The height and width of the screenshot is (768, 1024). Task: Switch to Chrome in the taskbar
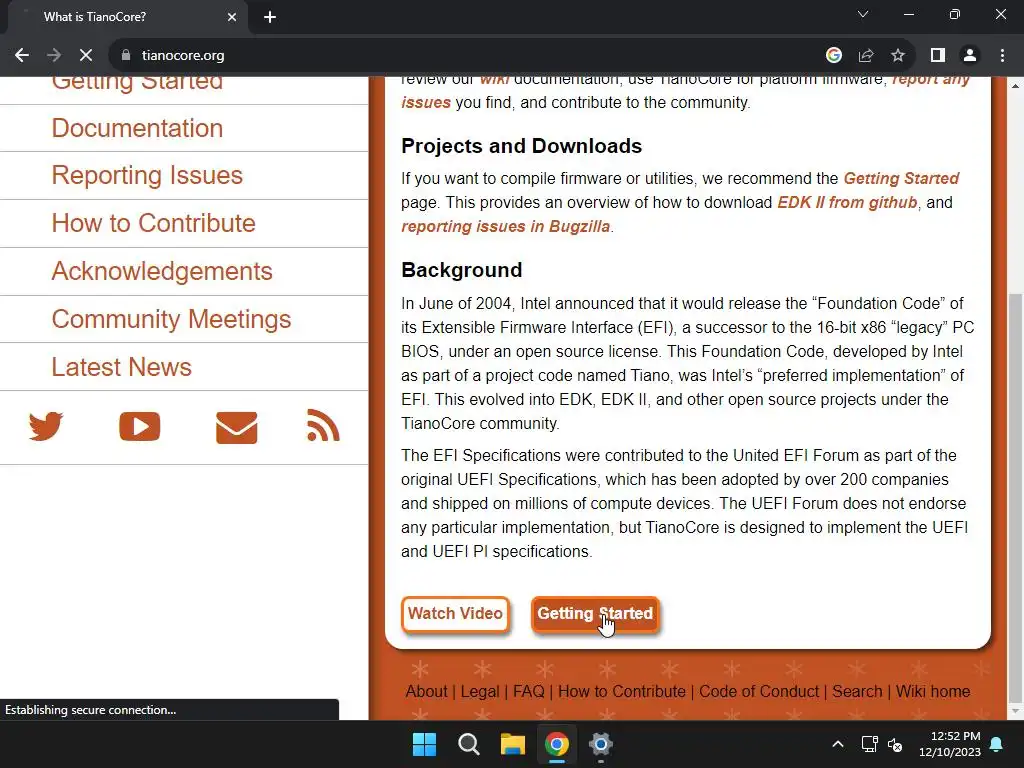point(557,744)
